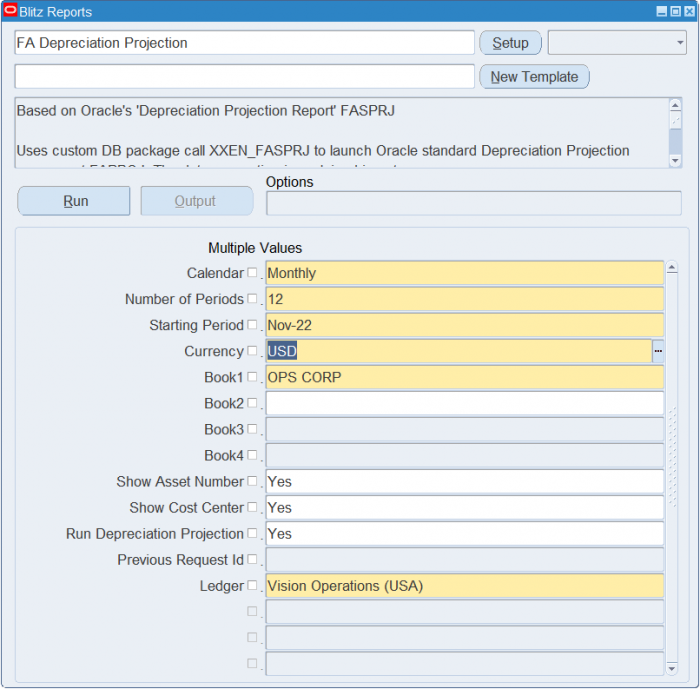The image size is (700, 689).
Task: Click the Currency field showing USD
Action: click(459, 351)
